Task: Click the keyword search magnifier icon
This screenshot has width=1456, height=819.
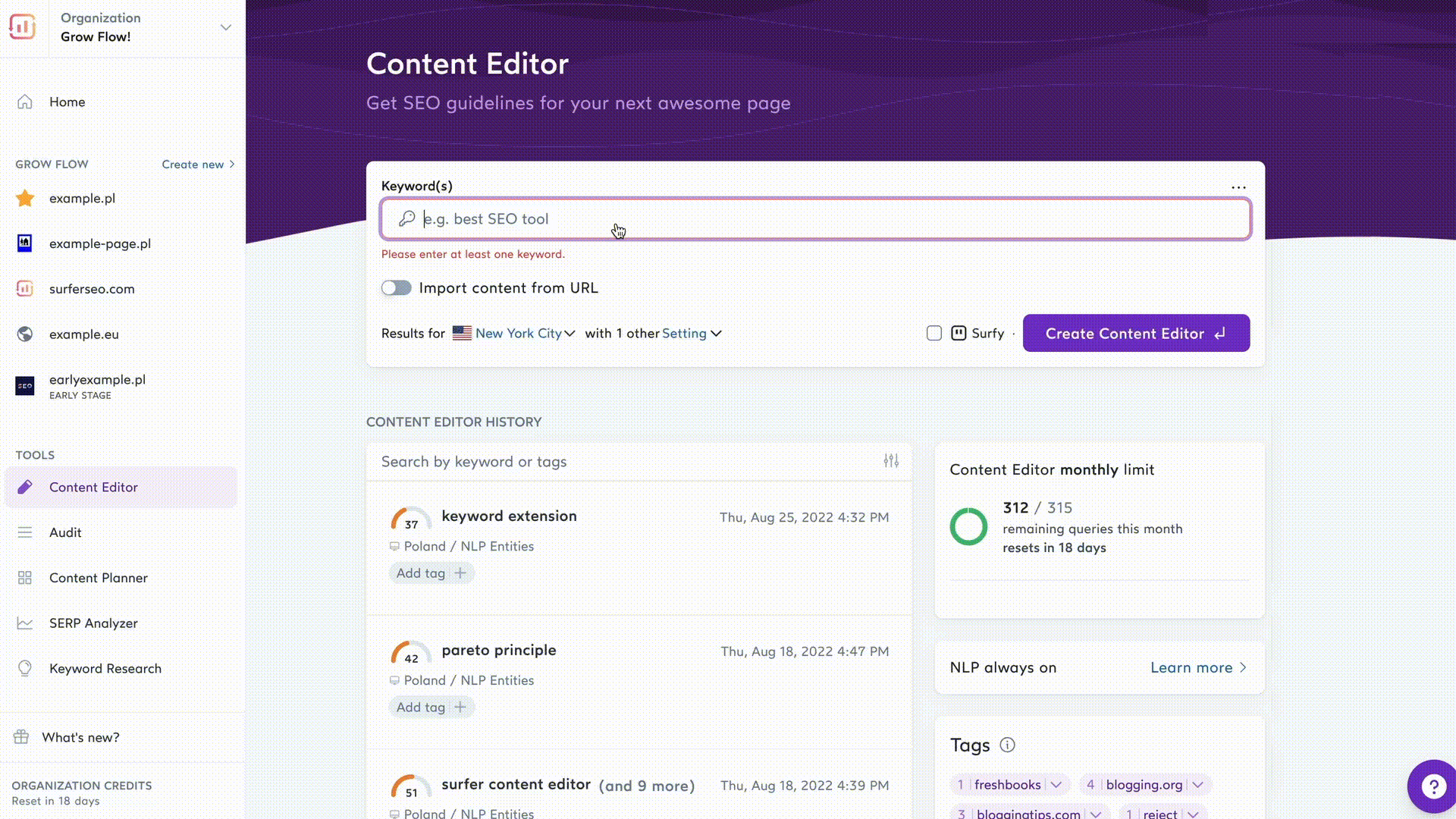Action: (407, 218)
